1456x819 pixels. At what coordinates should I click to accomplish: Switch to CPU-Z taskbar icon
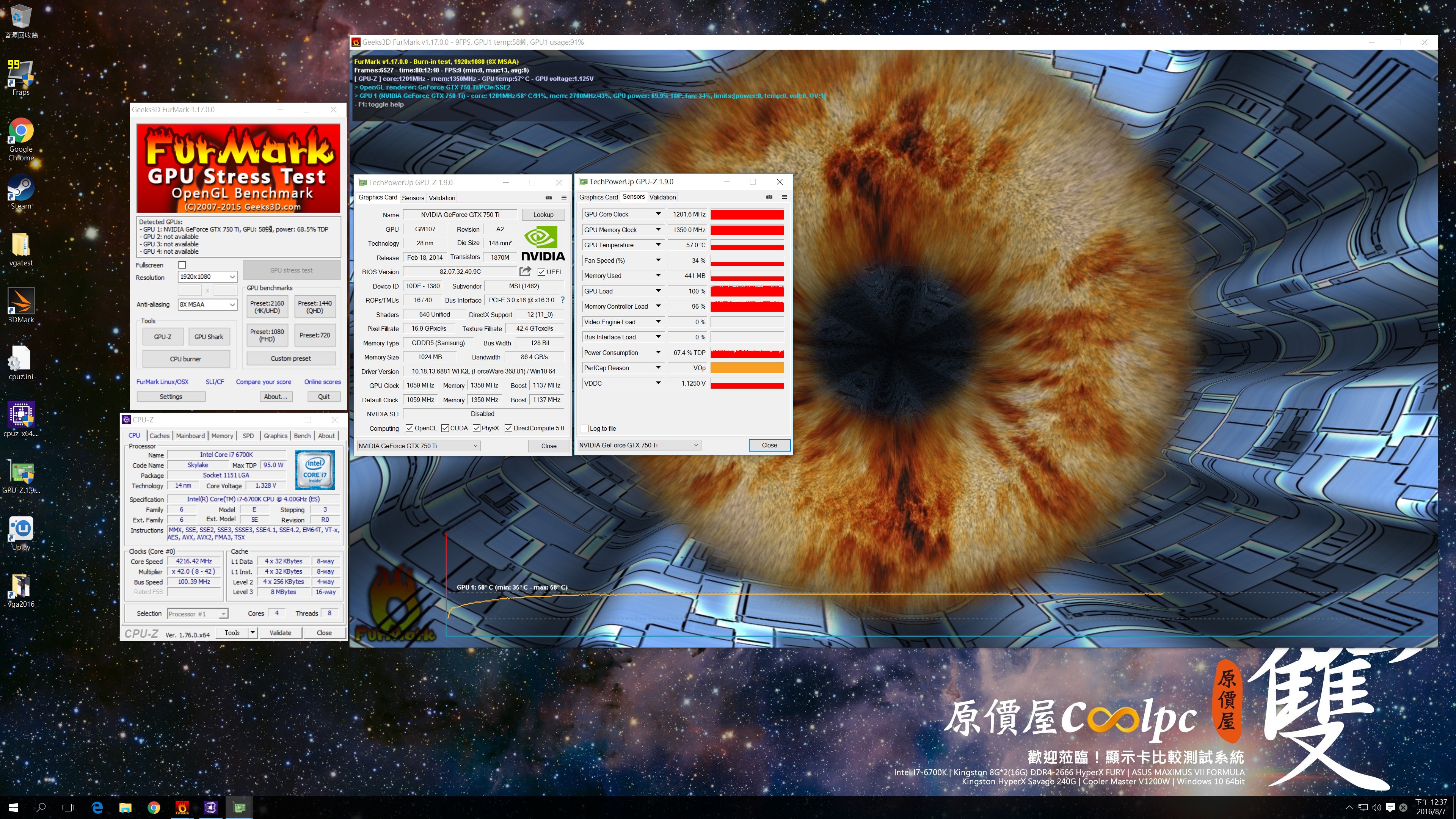click(x=211, y=808)
